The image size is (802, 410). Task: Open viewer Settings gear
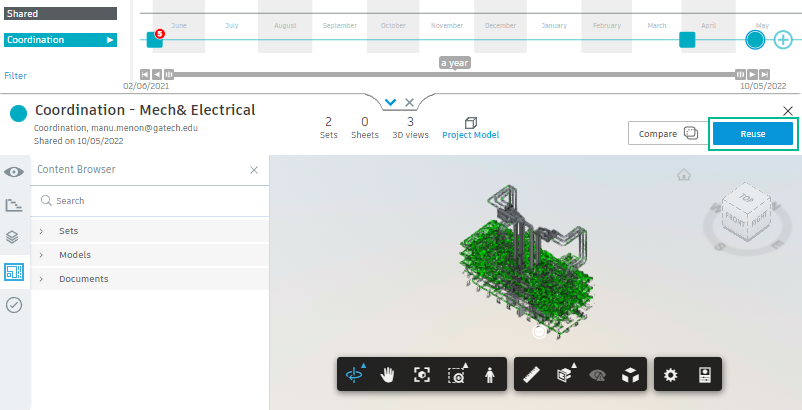pyautogui.click(x=671, y=375)
